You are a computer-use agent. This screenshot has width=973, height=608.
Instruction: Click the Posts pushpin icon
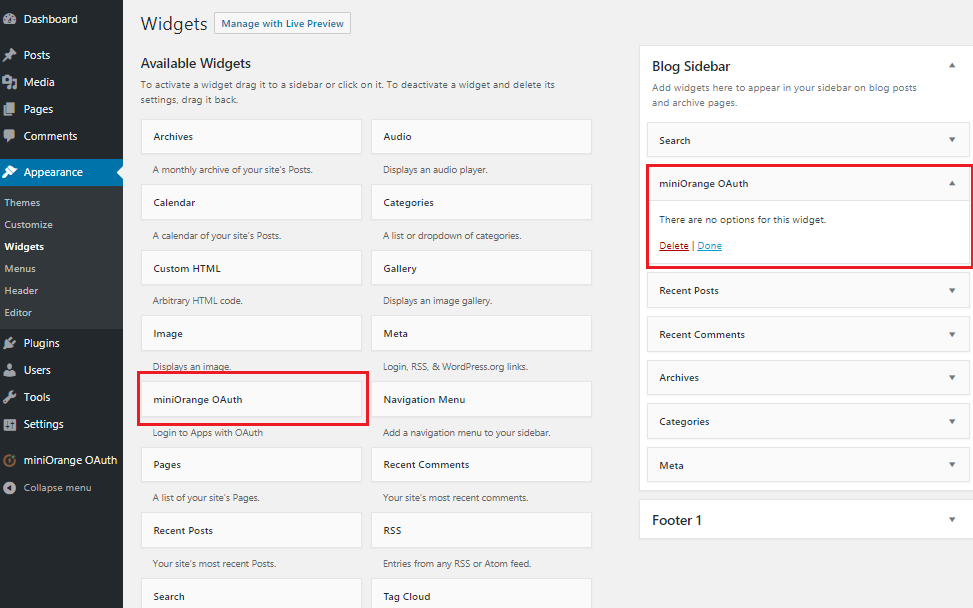[9, 55]
